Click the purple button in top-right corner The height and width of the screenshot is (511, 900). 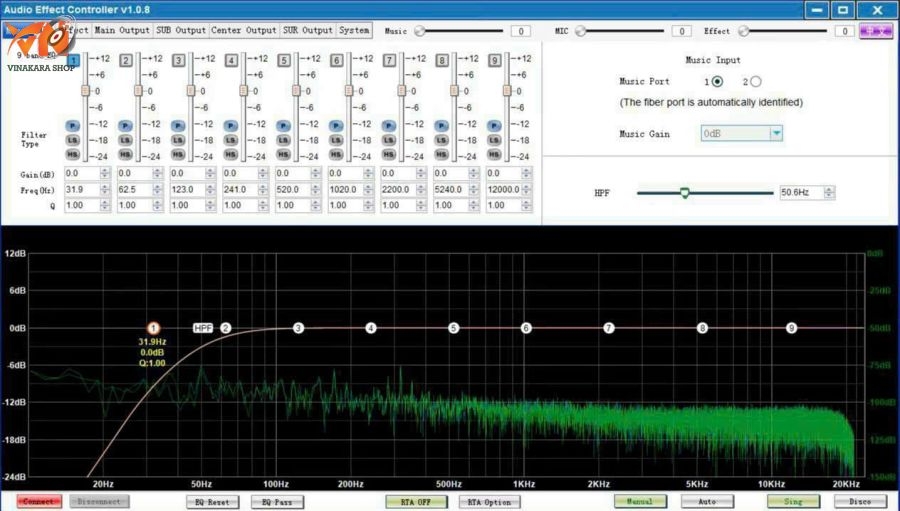click(876, 31)
